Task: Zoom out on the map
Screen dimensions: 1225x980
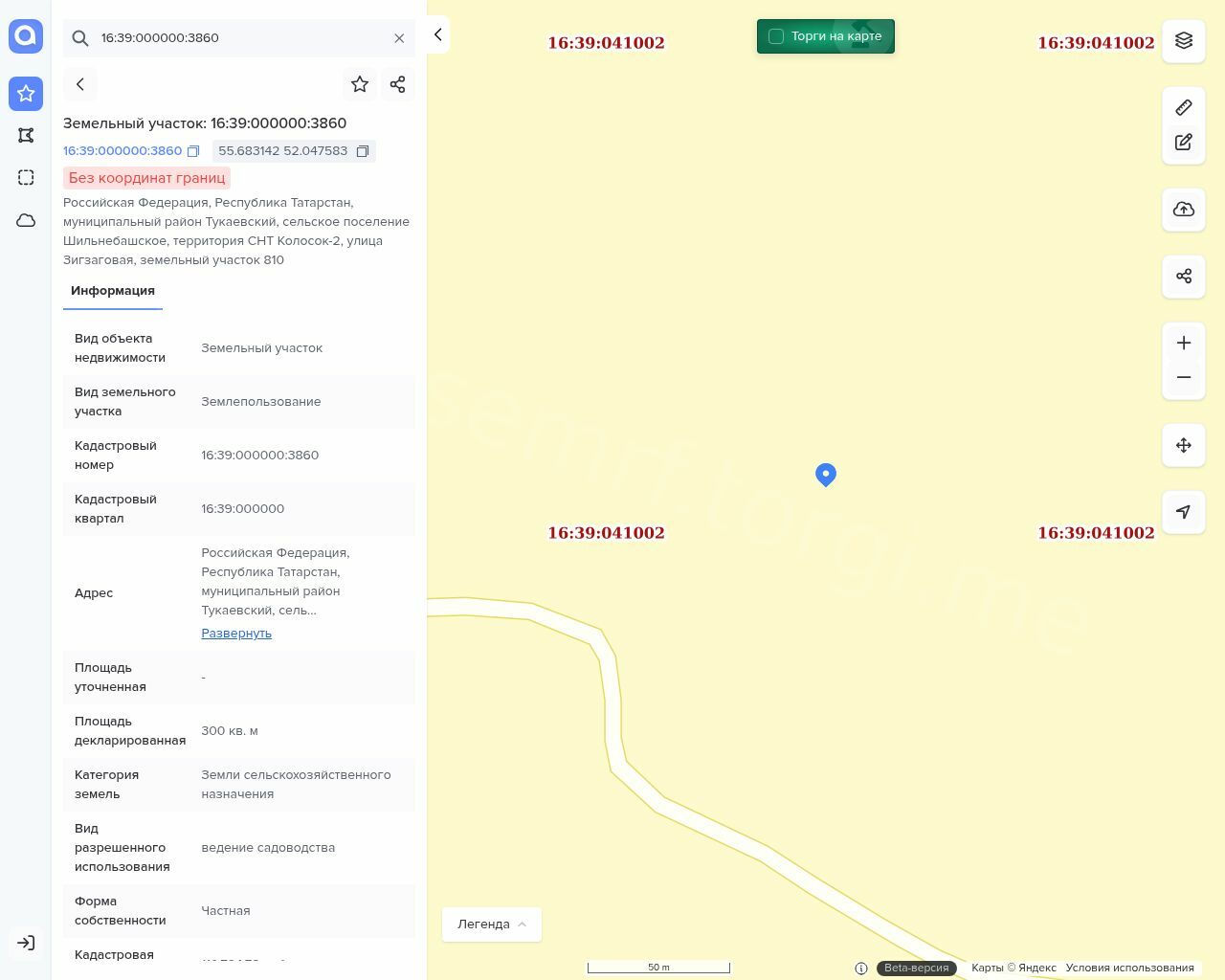Action: [x=1184, y=378]
